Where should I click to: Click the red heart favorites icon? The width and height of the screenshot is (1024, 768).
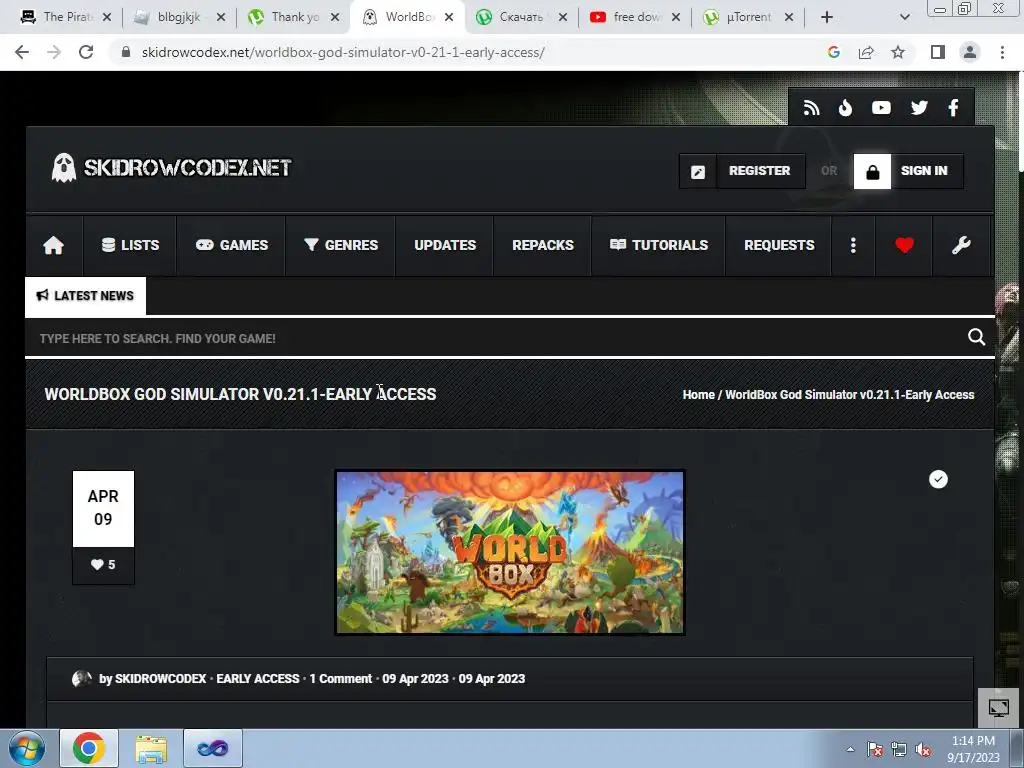904,246
